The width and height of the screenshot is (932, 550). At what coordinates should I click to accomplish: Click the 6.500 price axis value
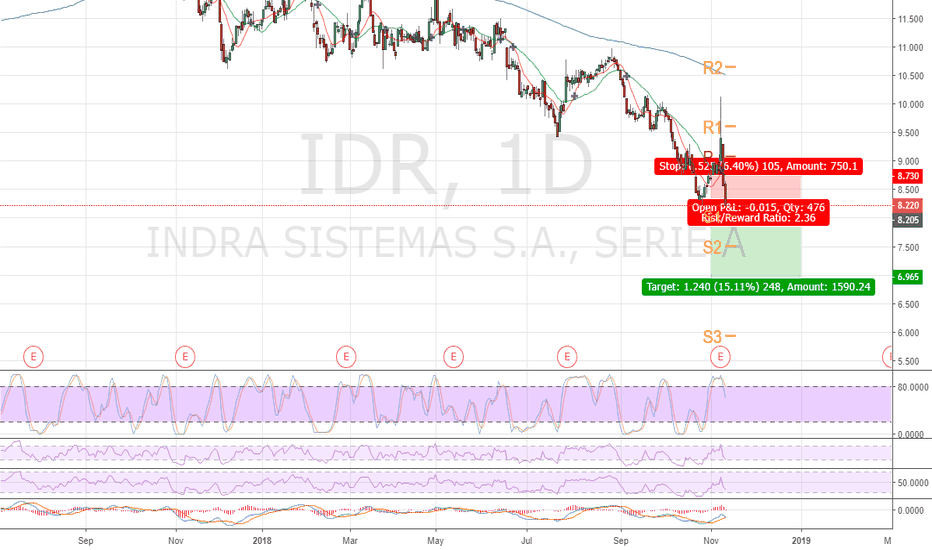point(911,304)
